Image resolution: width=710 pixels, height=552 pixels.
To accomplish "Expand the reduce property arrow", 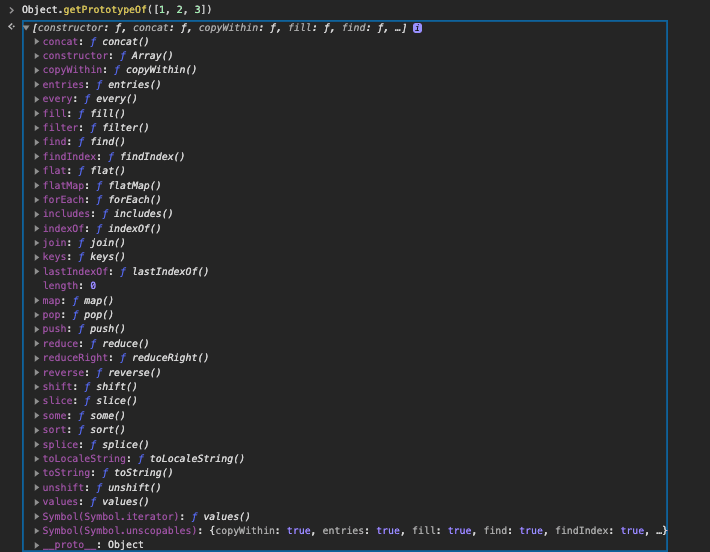I will tap(37, 344).
